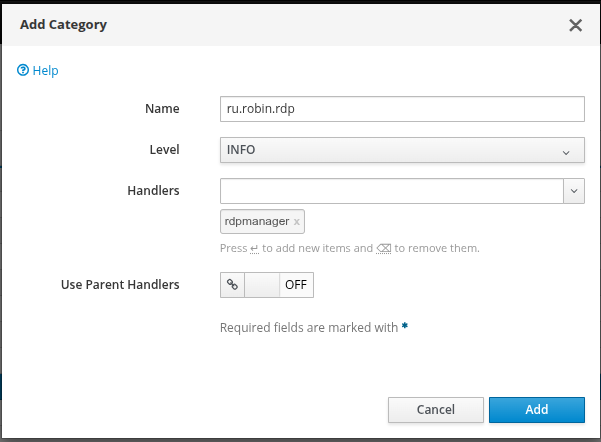Click the Level dropdown chevron arrow

[x=566, y=152]
